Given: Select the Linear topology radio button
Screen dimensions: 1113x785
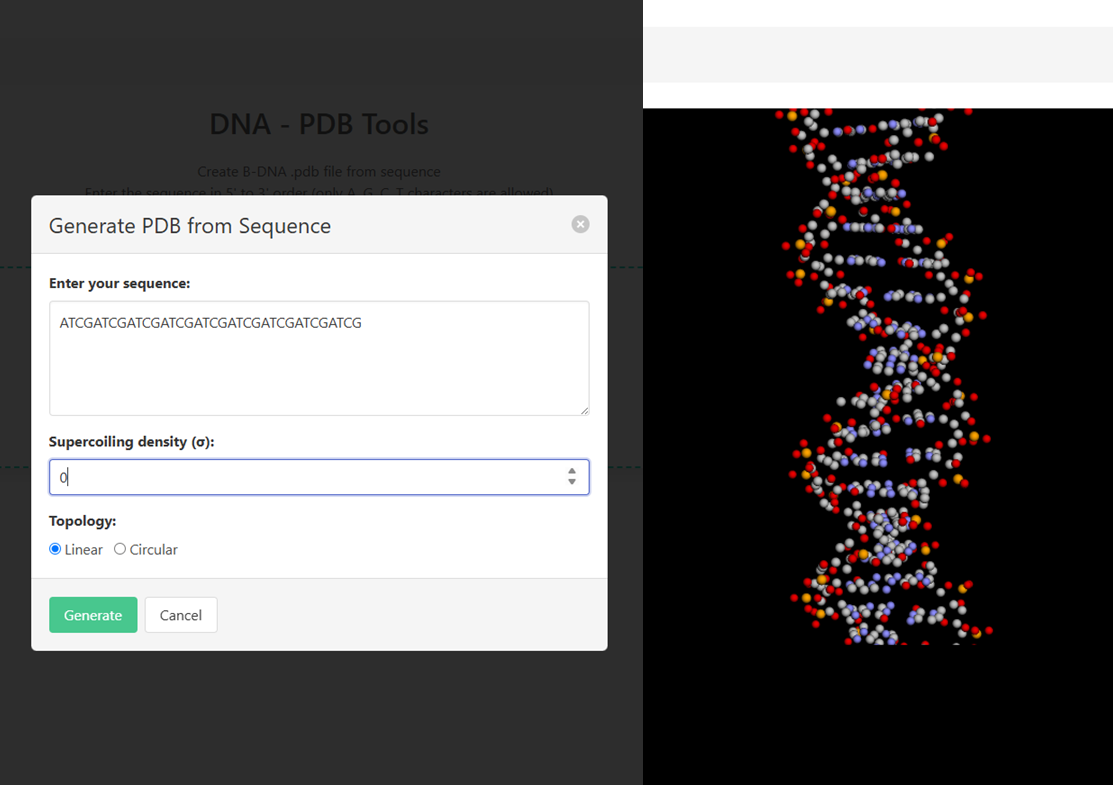Looking at the screenshot, I should point(55,549).
